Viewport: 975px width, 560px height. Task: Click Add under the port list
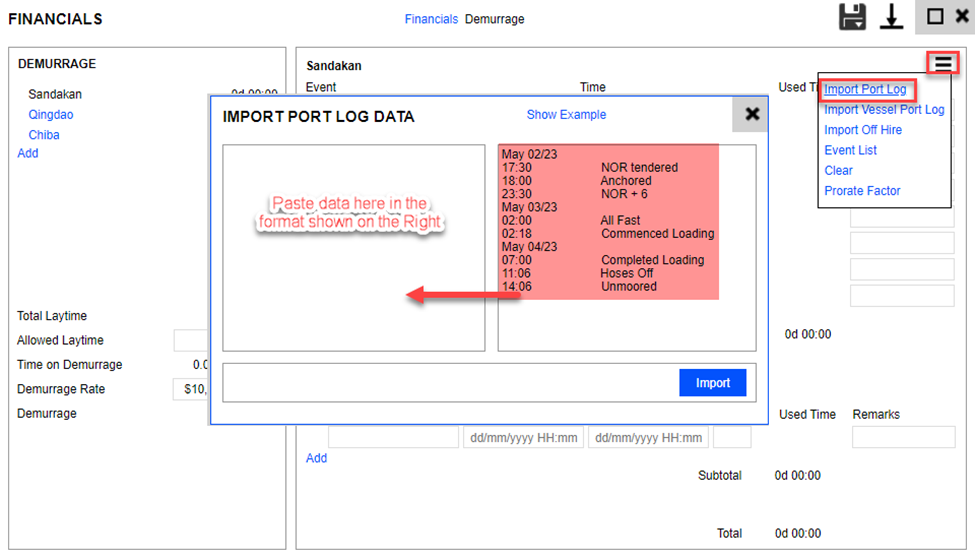[x=28, y=153]
